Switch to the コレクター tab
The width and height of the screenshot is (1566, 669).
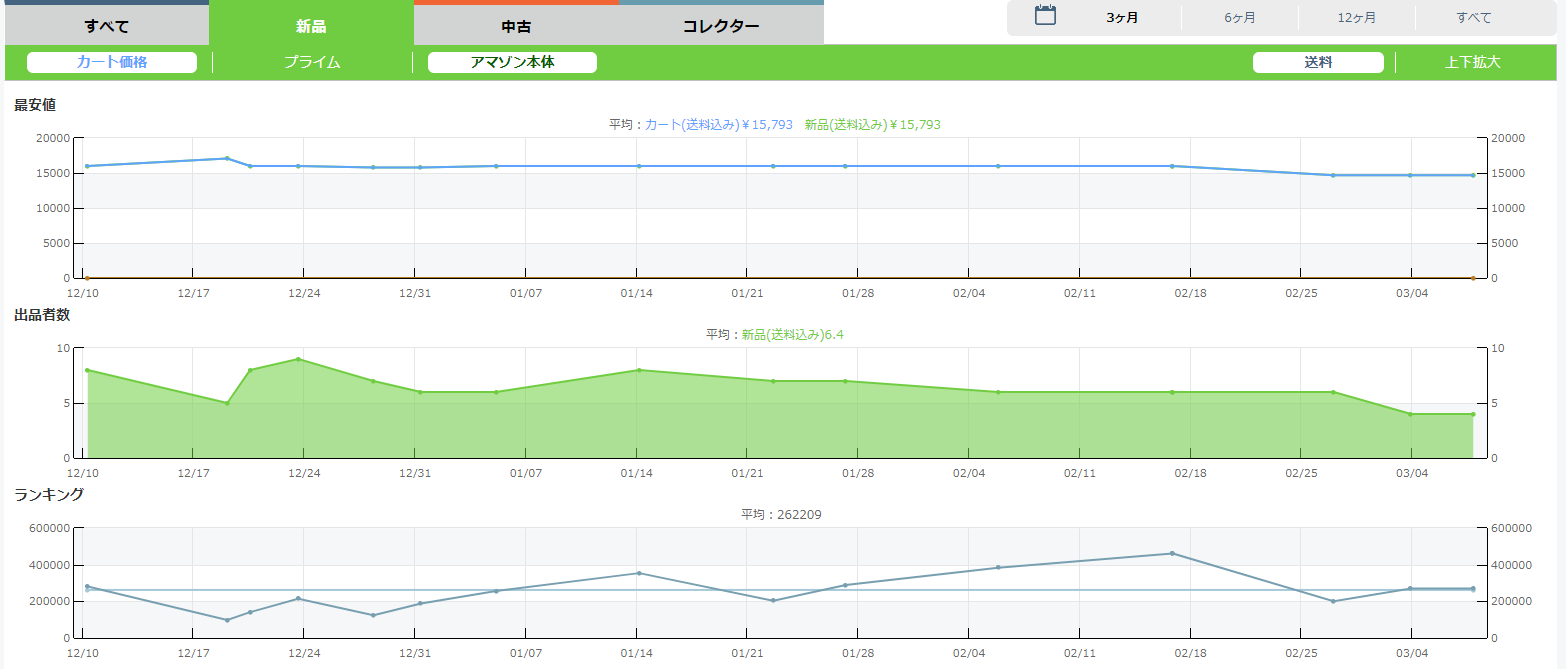721,26
